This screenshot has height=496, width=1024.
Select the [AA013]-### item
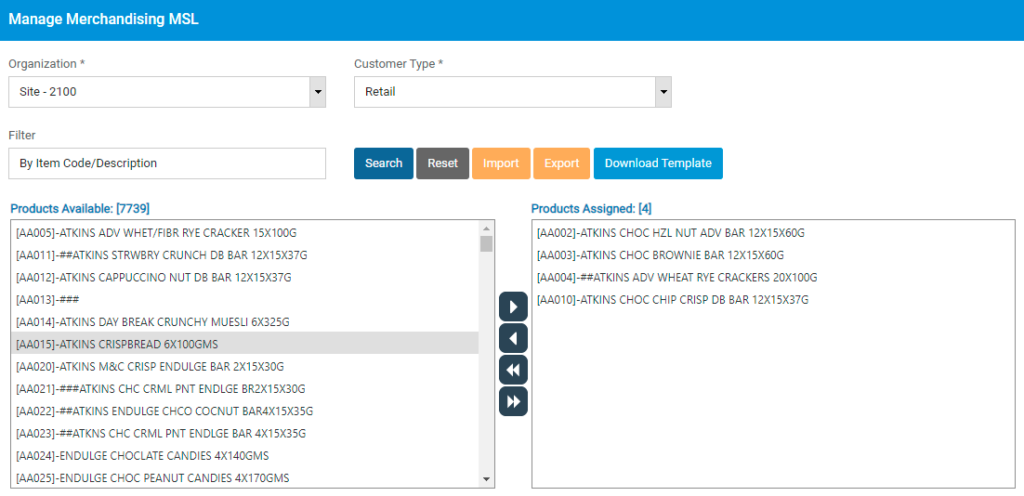(x=245, y=299)
